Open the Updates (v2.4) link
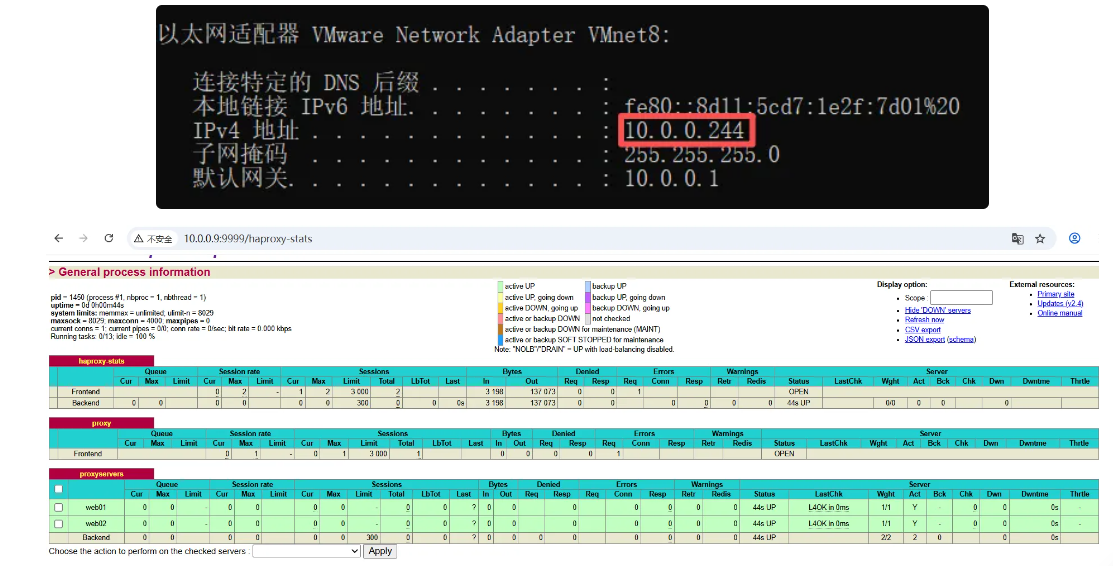Image resolution: width=1113 pixels, height=566 pixels. (x=1060, y=303)
